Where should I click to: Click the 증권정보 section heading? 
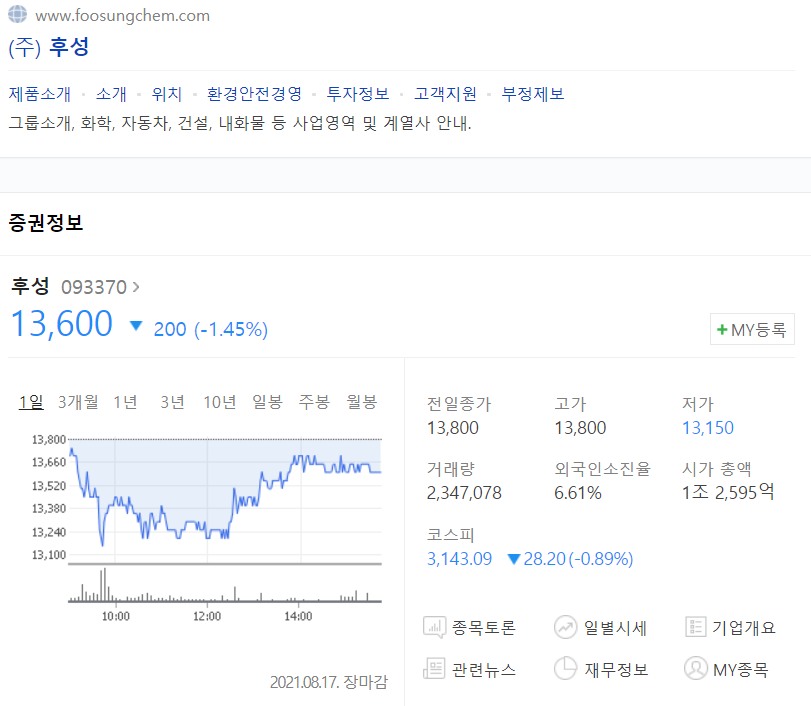click(x=46, y=223)
